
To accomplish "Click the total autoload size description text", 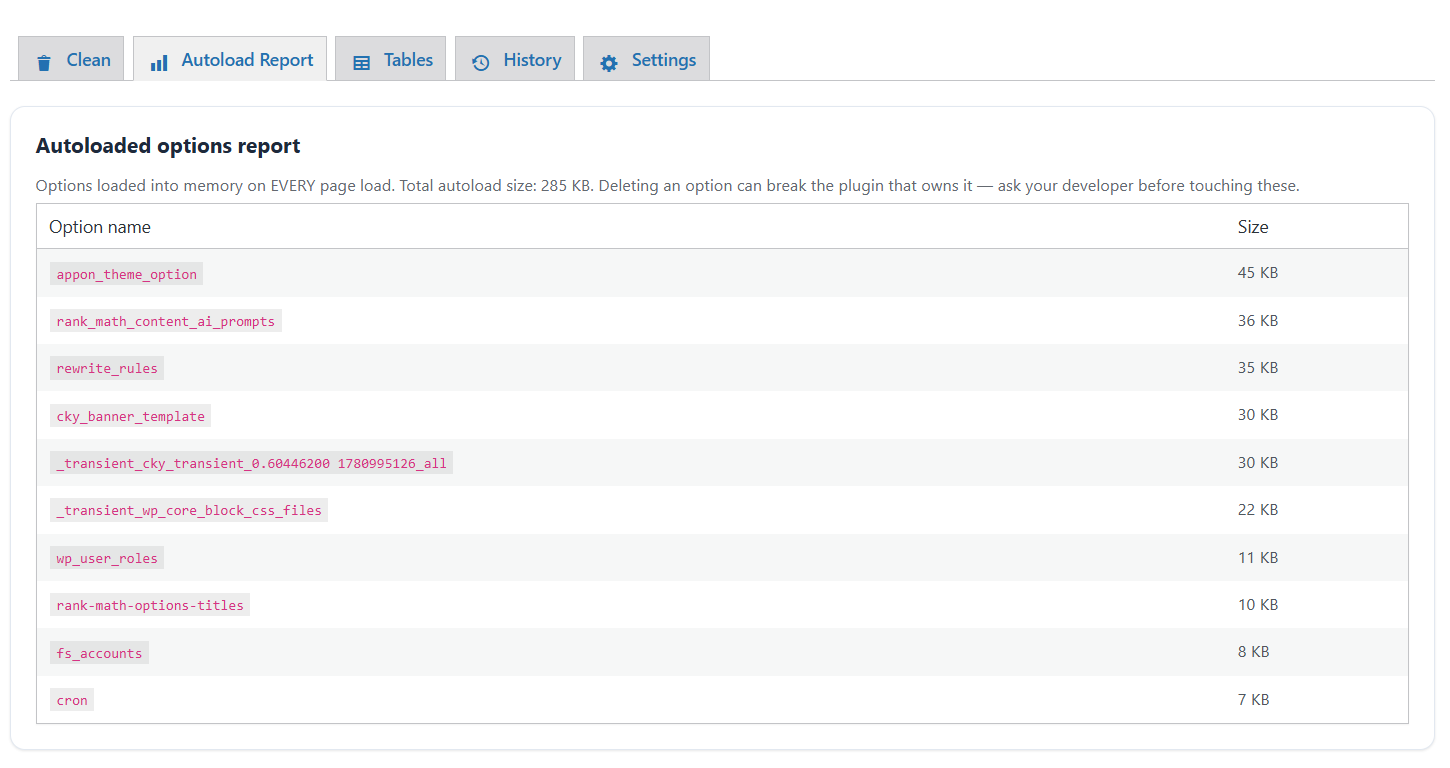I will coord(667,186).
